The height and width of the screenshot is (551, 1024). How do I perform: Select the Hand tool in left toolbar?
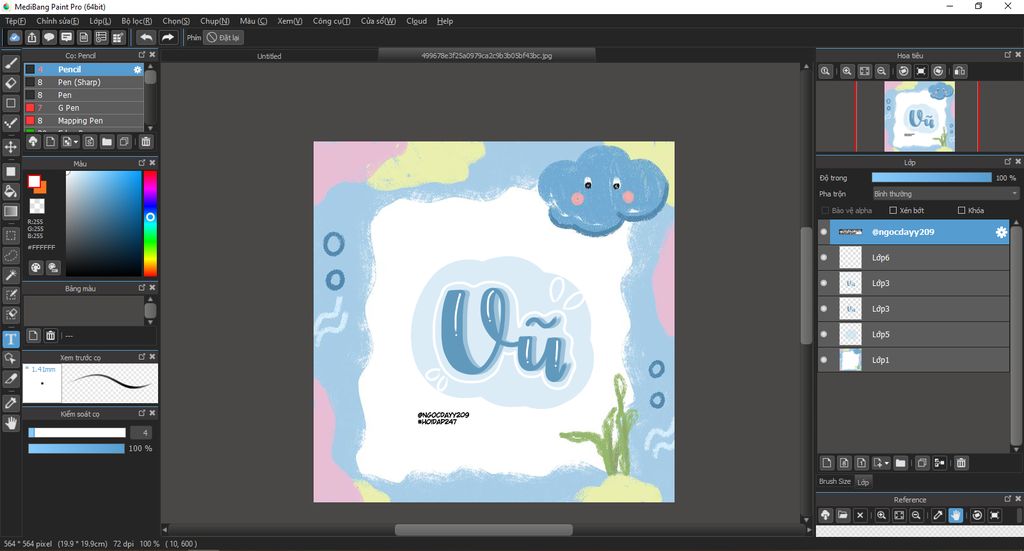pos(10,423)
